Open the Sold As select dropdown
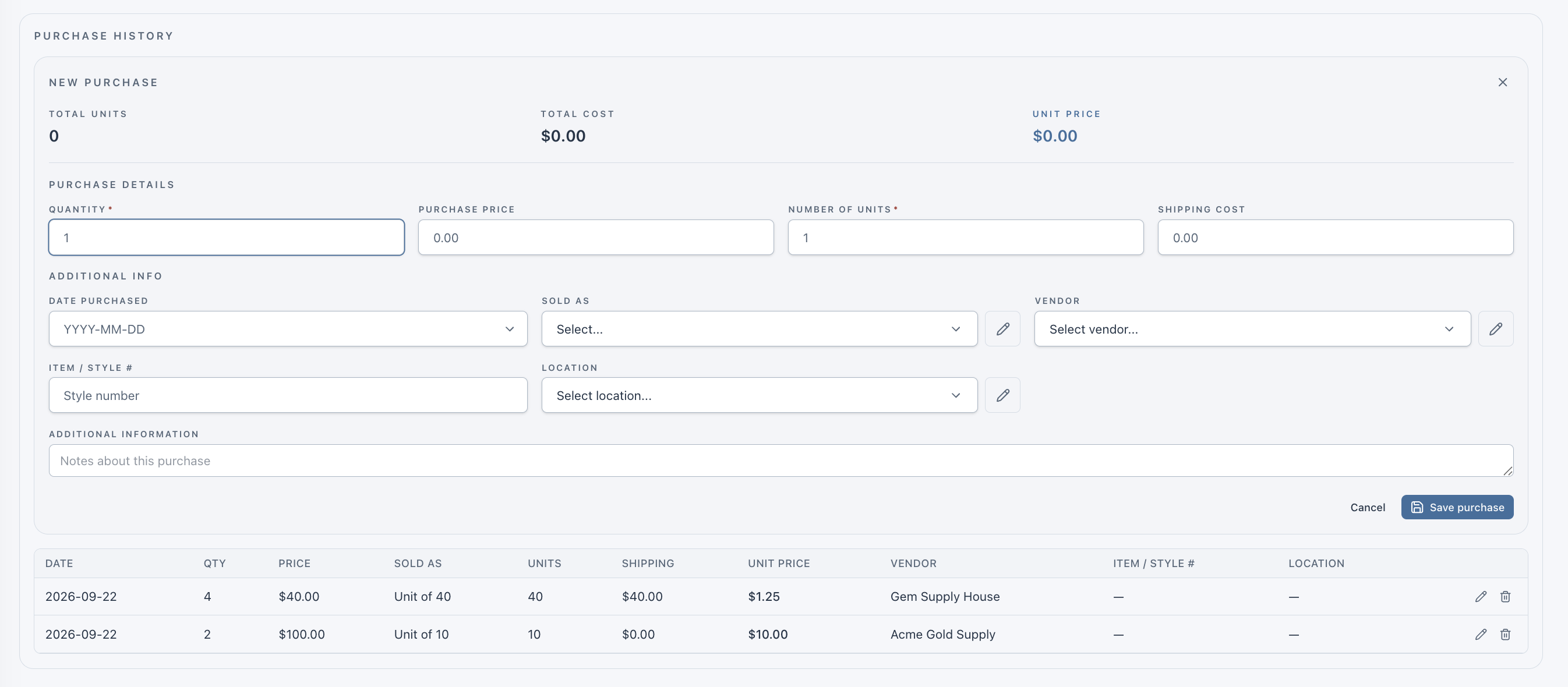This screenshot has width=1568, height=687. pos(759,329)
